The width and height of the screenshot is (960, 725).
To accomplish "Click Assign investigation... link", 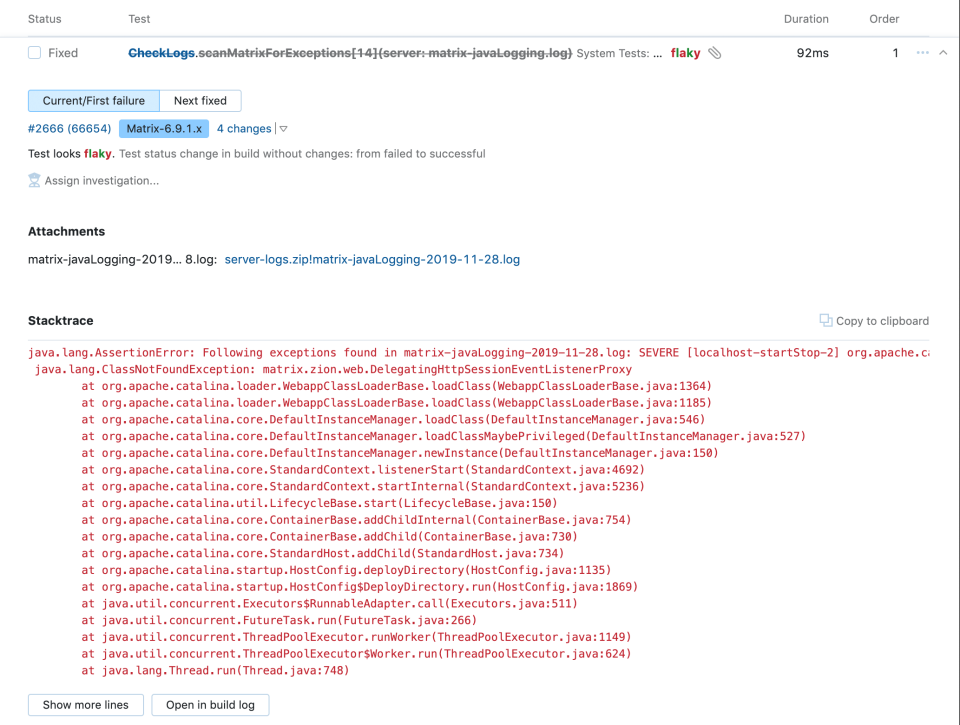I will pyautogui.click(x=101, y=181).
